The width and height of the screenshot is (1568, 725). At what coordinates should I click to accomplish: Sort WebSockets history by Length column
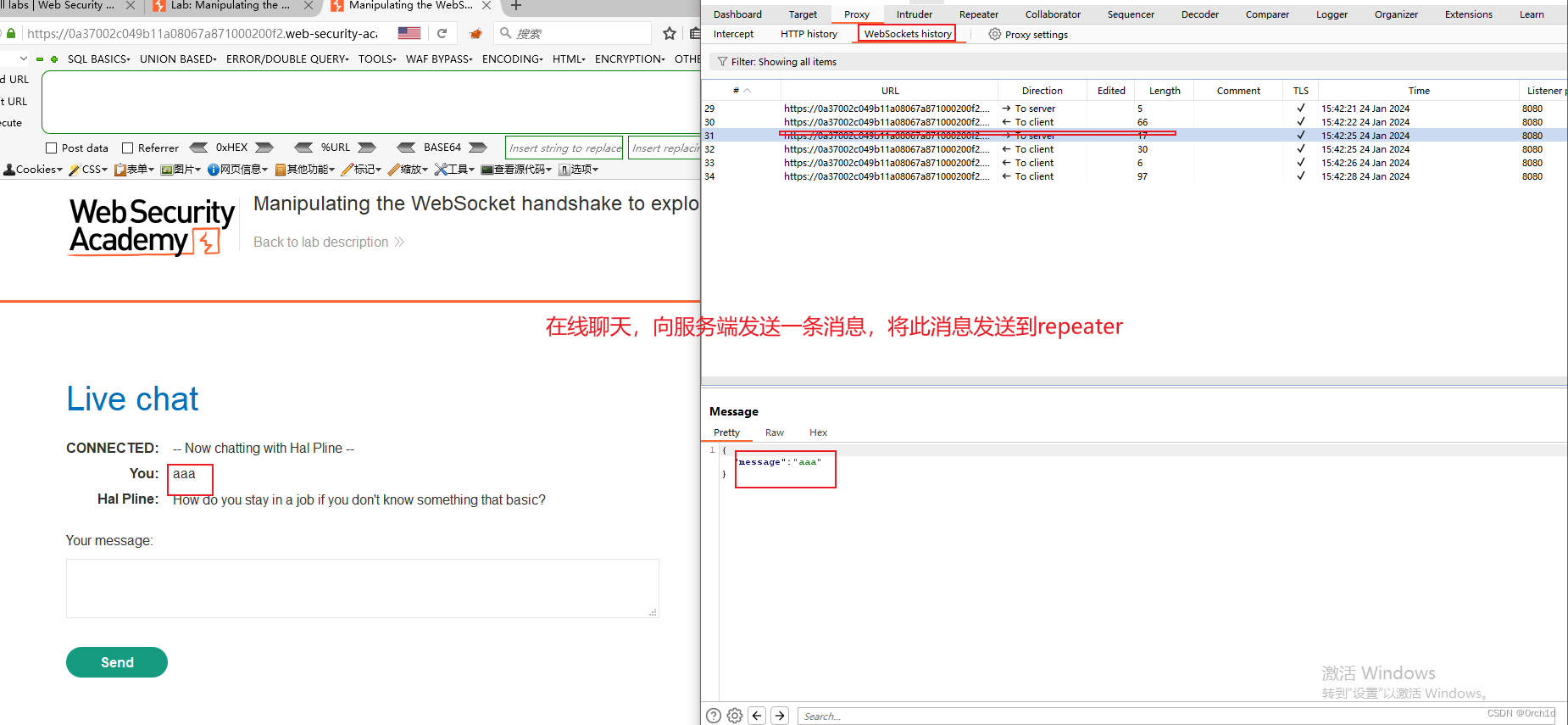(1165, 91)
